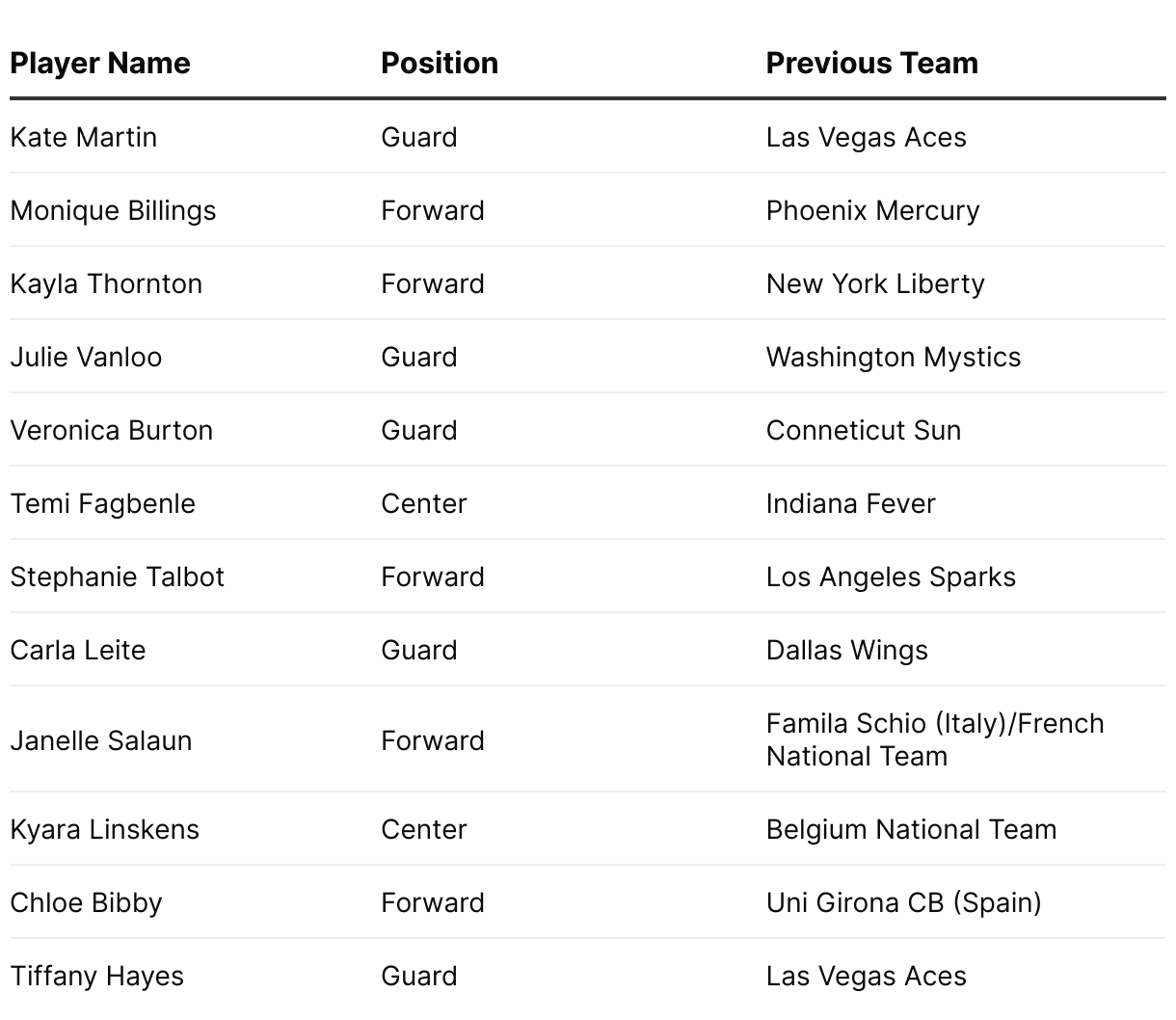Image resolution: width=1176 pixels, height=1020 pixels.
Task: Click the Uni Girona CB (Spain) cell
Action: click(x=903, y=902)
